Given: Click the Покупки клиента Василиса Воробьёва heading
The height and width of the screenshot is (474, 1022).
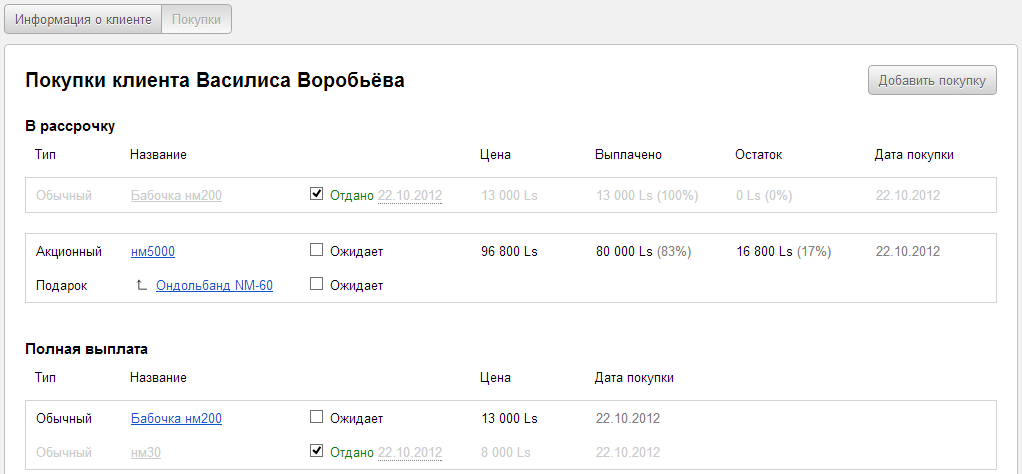Looking at the screenshot, I should (215, 81).
